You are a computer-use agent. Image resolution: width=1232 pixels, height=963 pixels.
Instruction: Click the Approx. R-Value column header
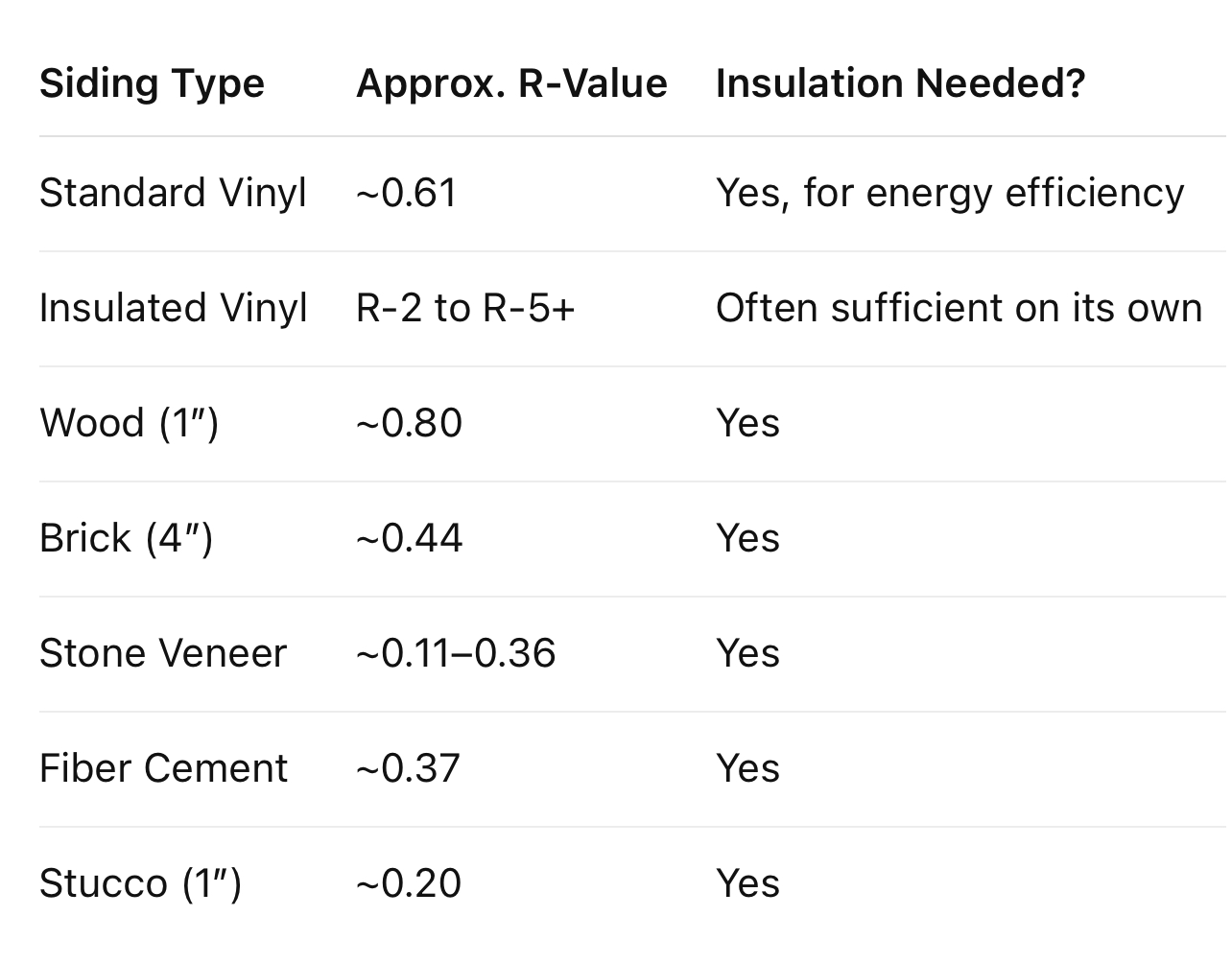(511, 83)
